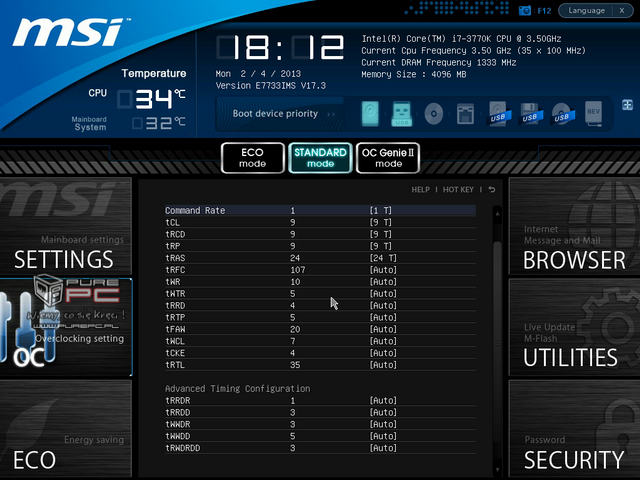This screenshot has width=640, height=480.
Task: Close the BIOS with the X button
Action: pyautogui.click(x=622, y=11)
